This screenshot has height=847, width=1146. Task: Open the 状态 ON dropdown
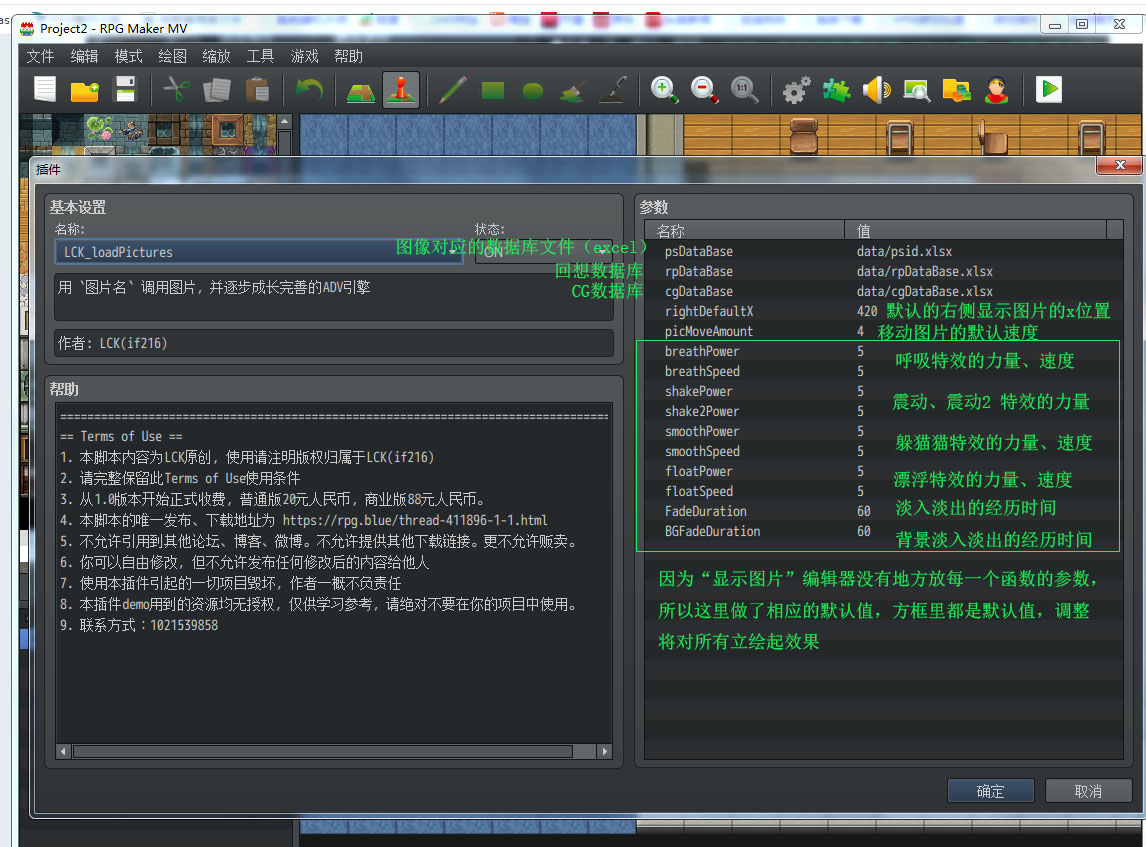(x=544, y=252)
